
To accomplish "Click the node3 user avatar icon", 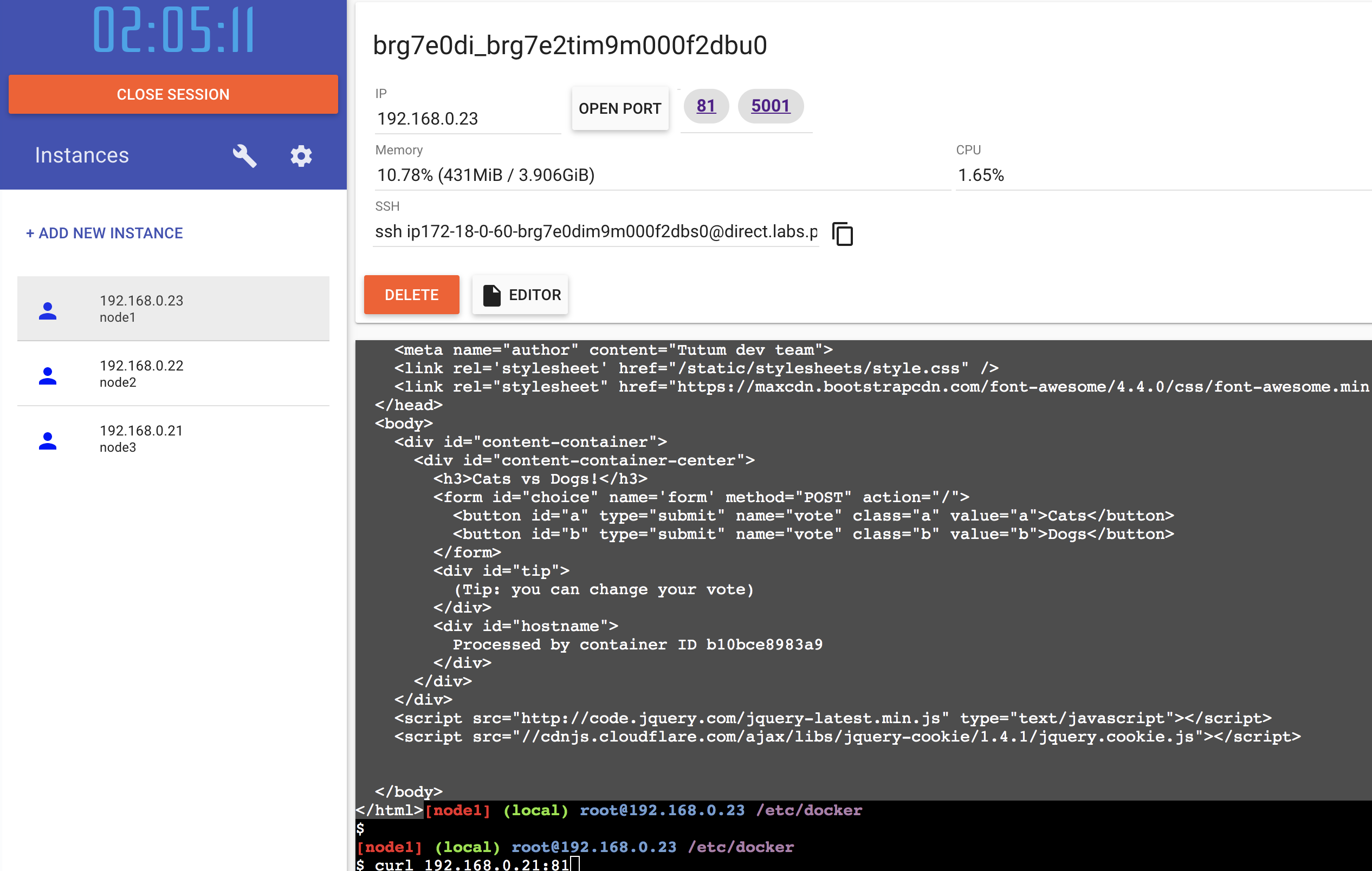I will click(x=48, y=440).
